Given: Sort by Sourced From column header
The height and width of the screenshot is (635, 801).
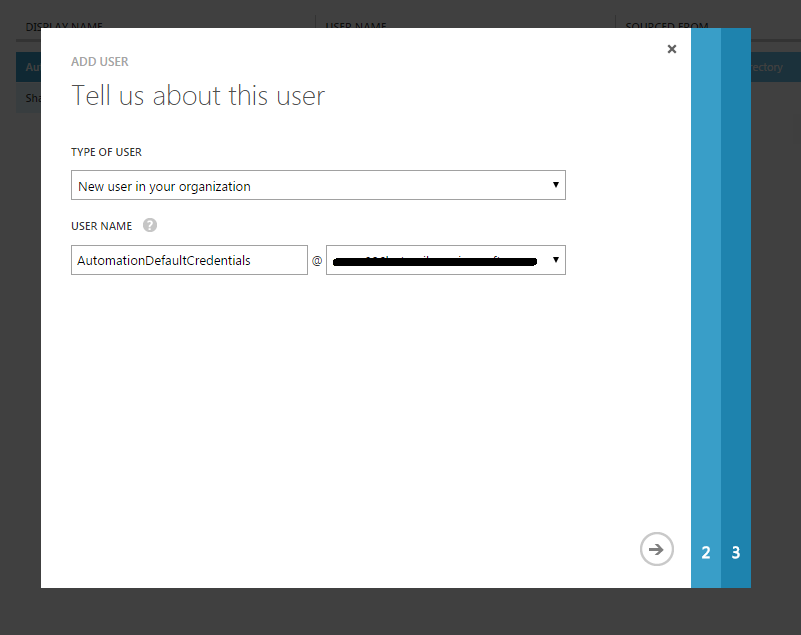Looking at the screenshot, I should pos(667,25).
